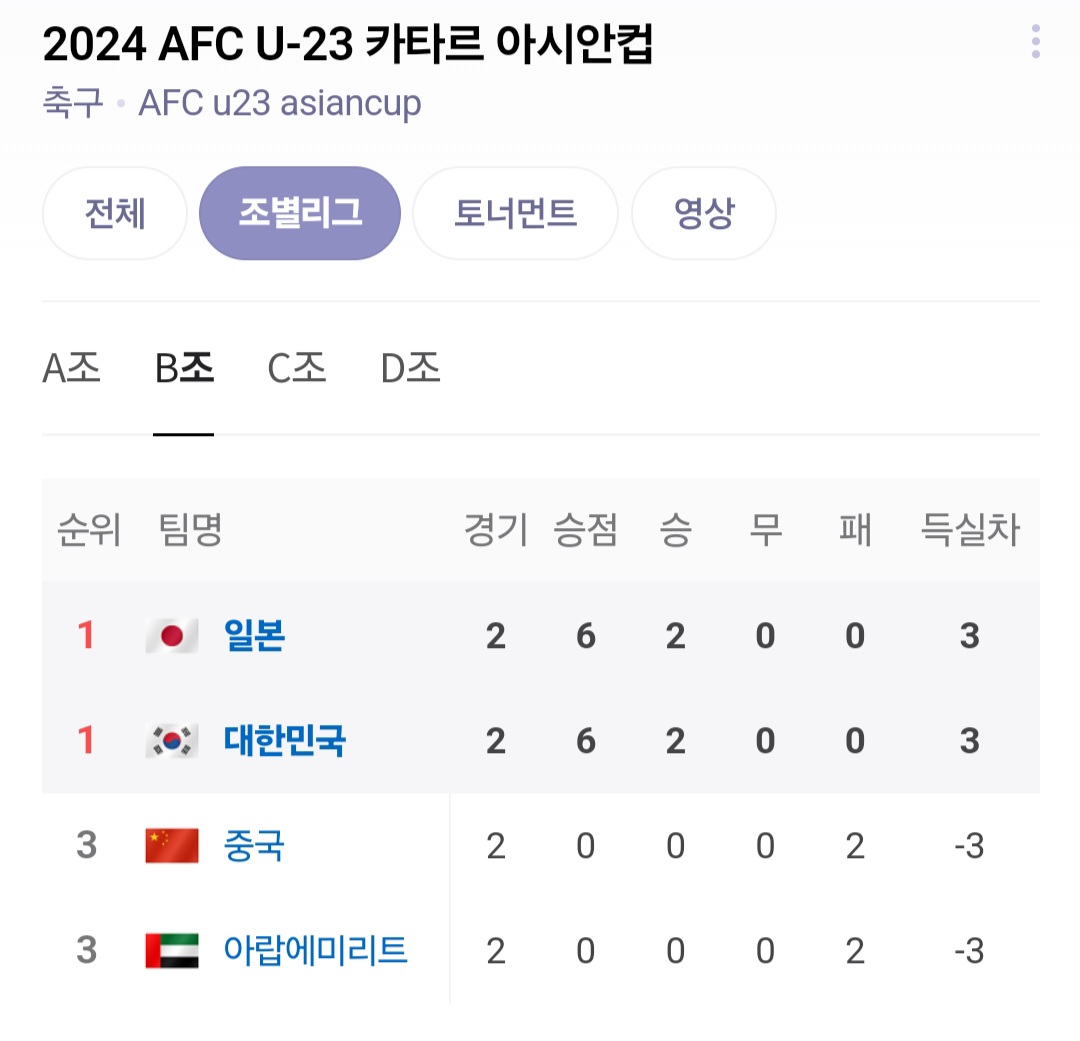View the D조 group standings

click(x=411, y=369)
